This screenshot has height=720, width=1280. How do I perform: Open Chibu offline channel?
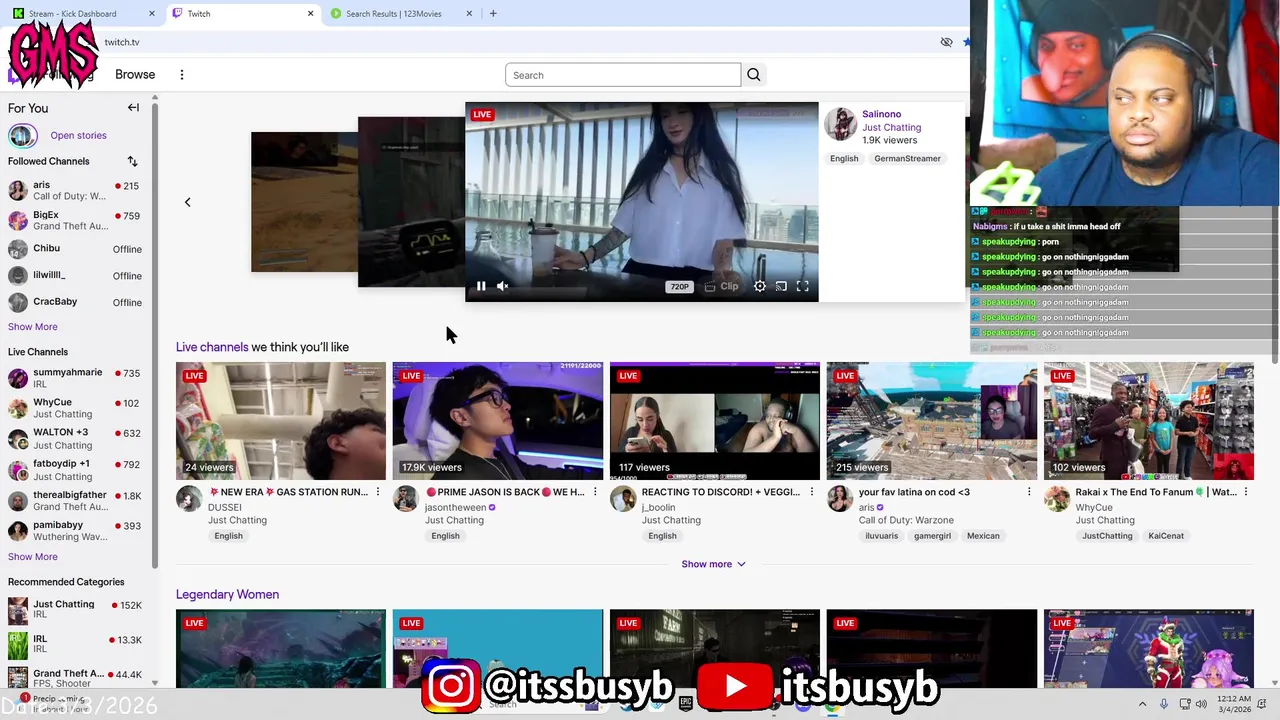tap(75, 248)
